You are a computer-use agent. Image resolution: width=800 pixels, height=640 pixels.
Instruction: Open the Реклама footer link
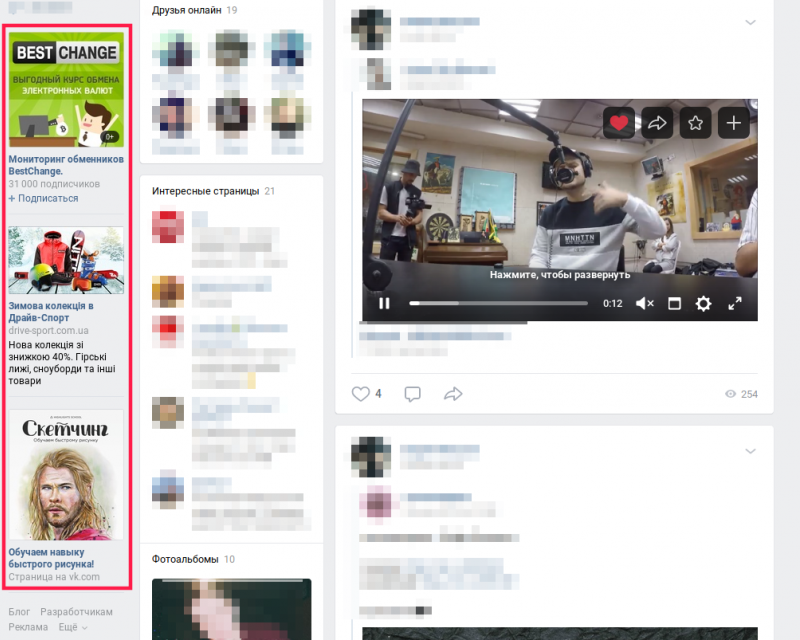28,627
